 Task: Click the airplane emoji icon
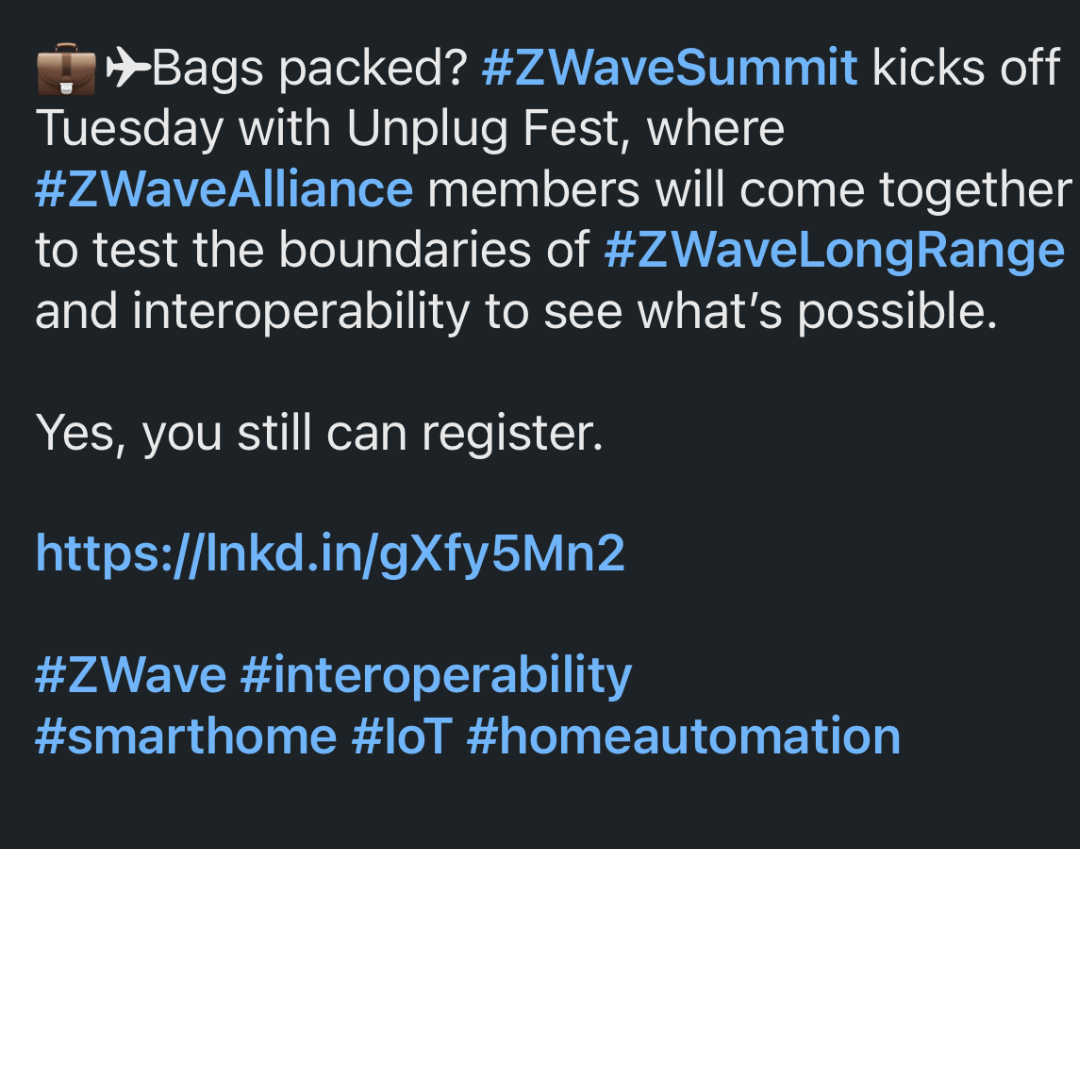[x=127, y=68]
